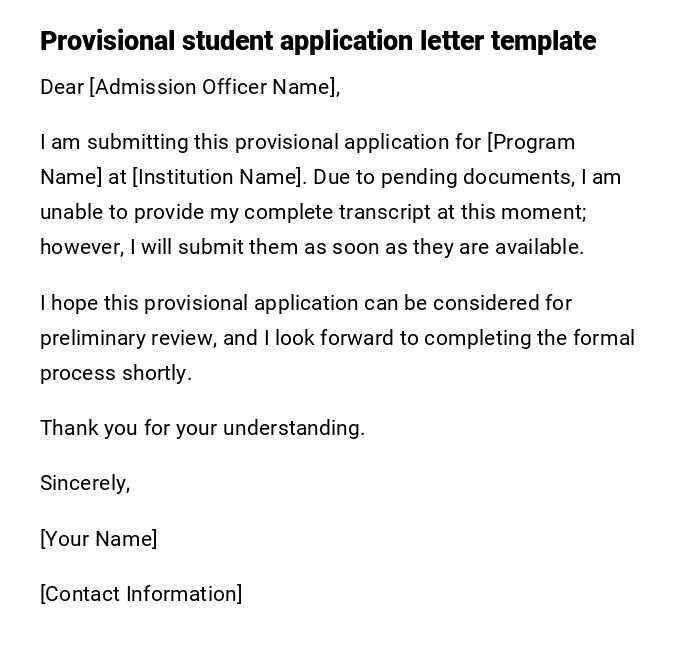
Task: Click the "Thank you for your understanding" line
Action: [x=202, y=428]
